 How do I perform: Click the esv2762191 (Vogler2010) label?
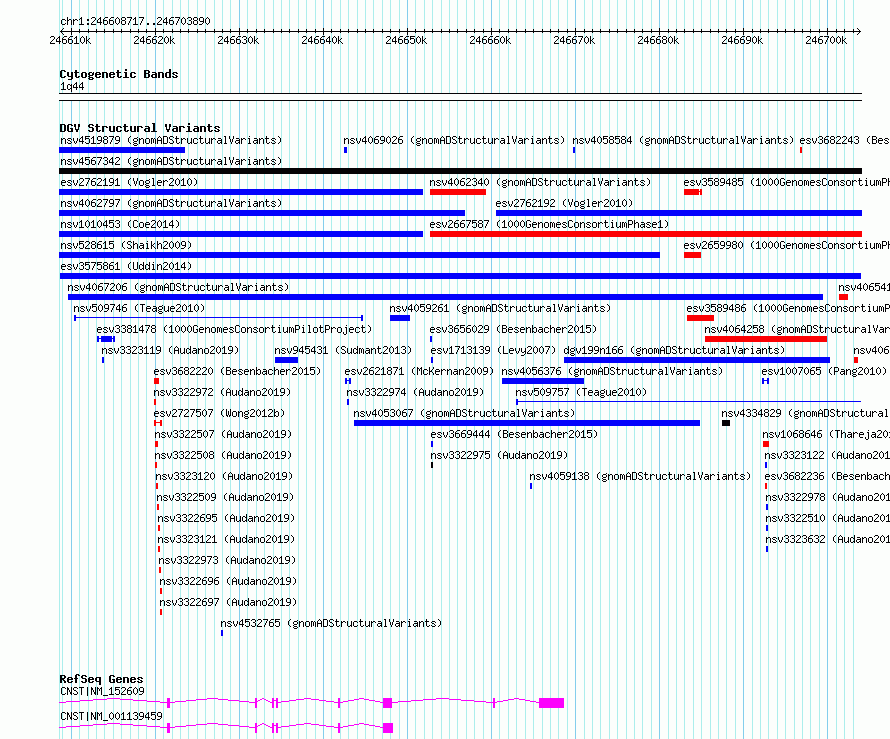tap(129, 182)
